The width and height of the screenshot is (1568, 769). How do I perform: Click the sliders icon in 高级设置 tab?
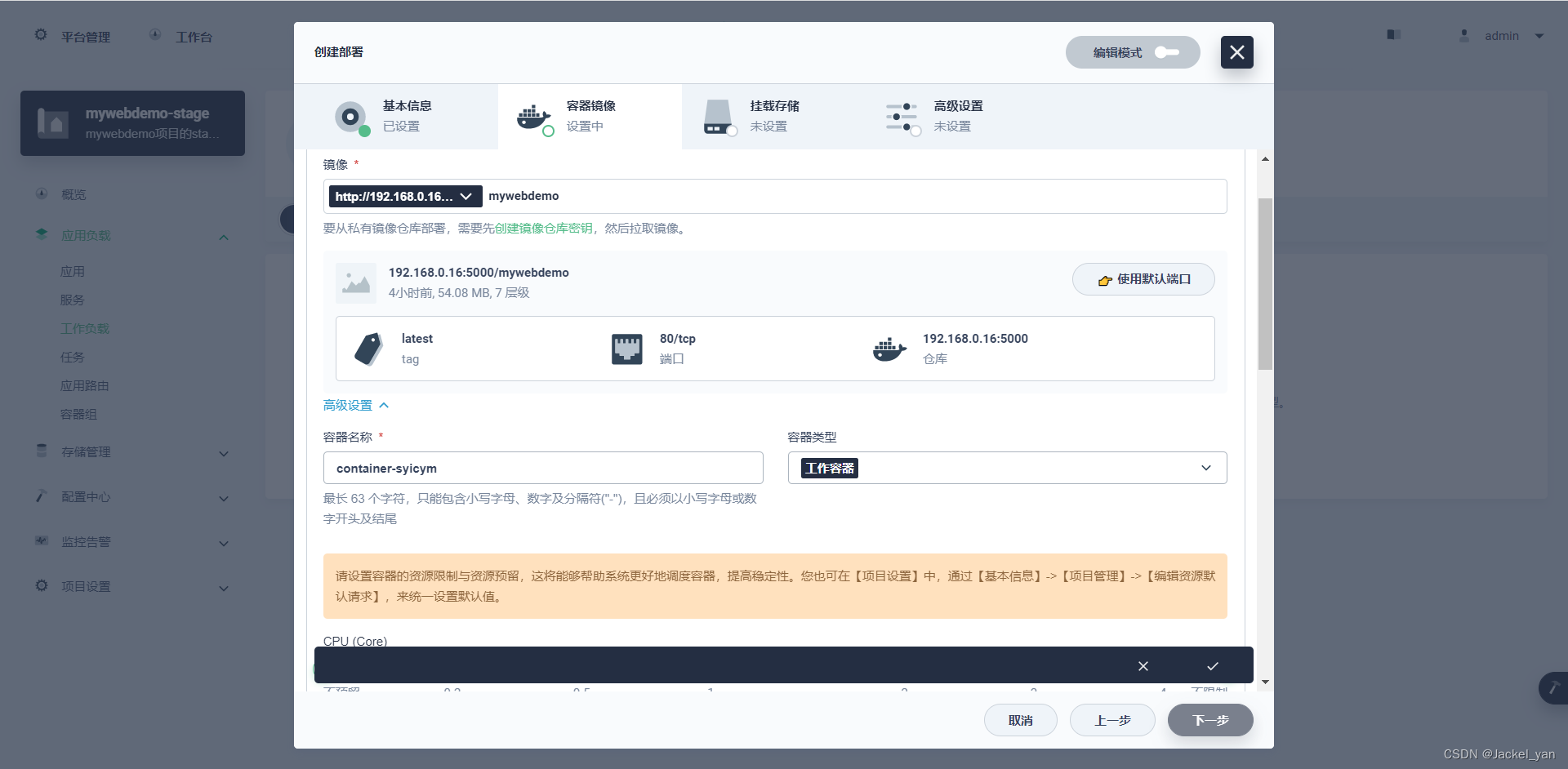point(902,118)
